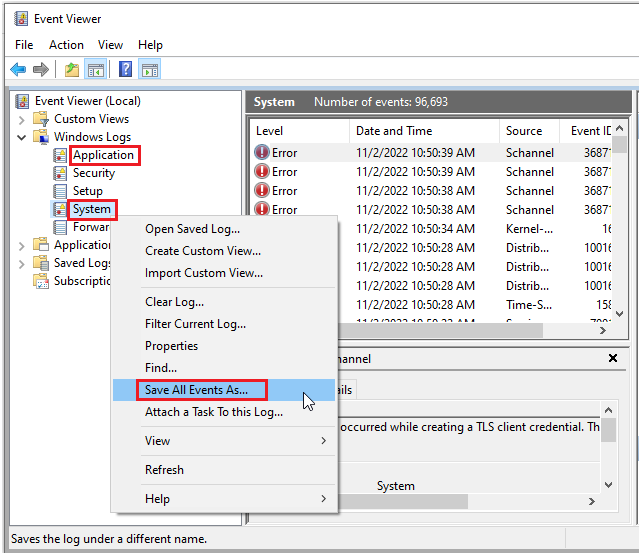Click the Subscriptions icon in tree
Screen dimensions: 639x553
pos(41,281)
